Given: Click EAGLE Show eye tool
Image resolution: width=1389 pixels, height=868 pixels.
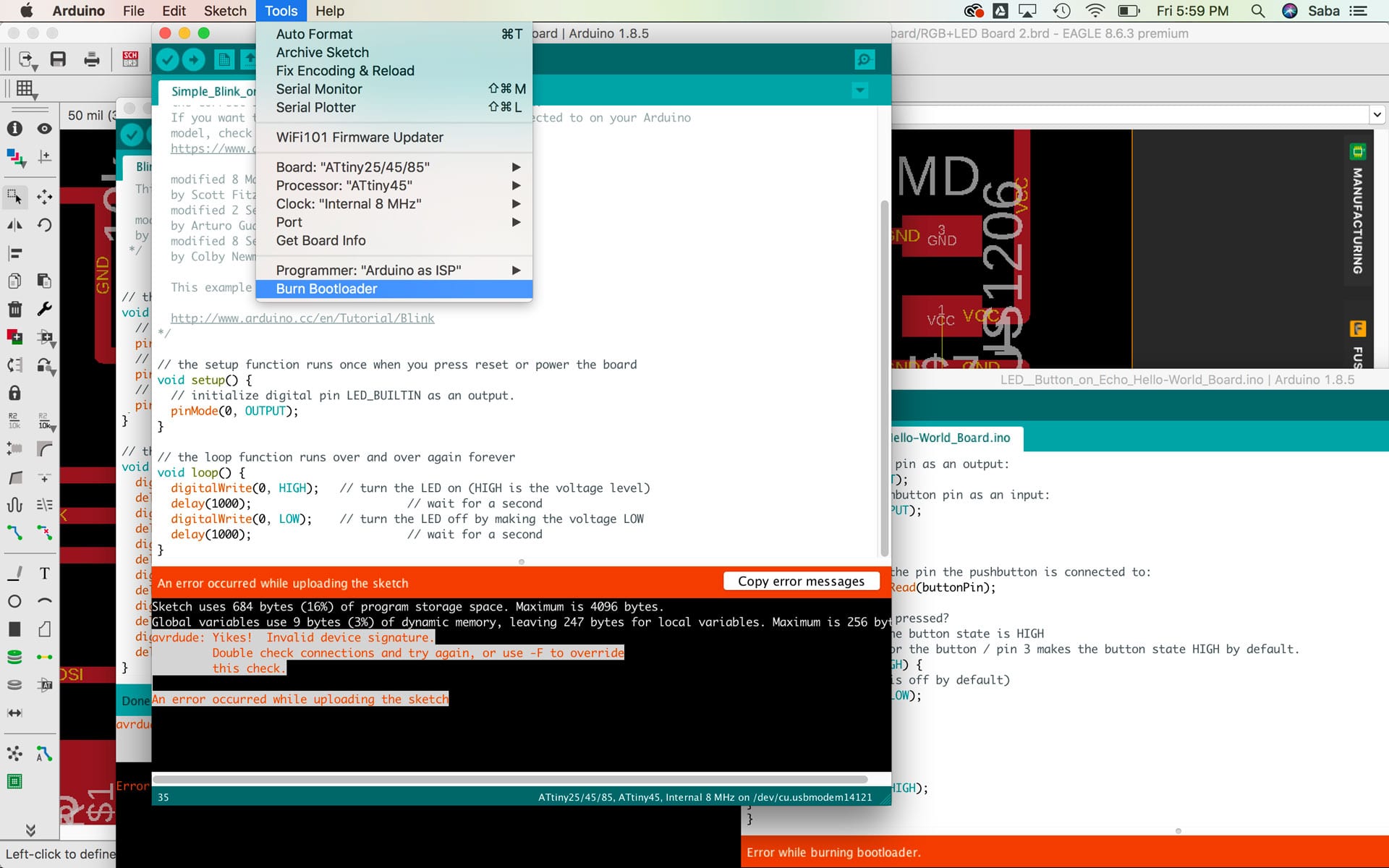Looking at the screenshot, I should point(45,128).
